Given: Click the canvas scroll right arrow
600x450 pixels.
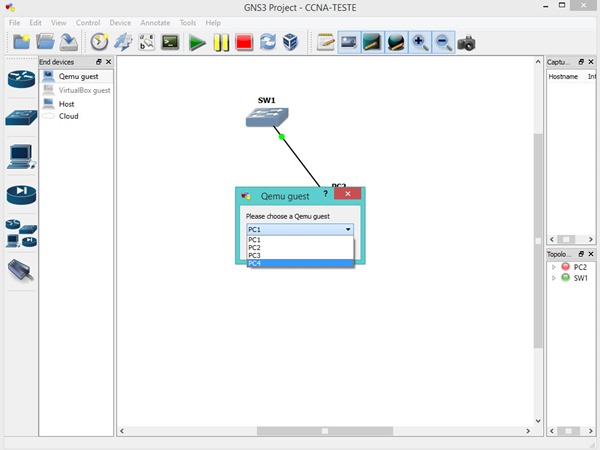Looking at the screenshot, I should pos(528,431).
